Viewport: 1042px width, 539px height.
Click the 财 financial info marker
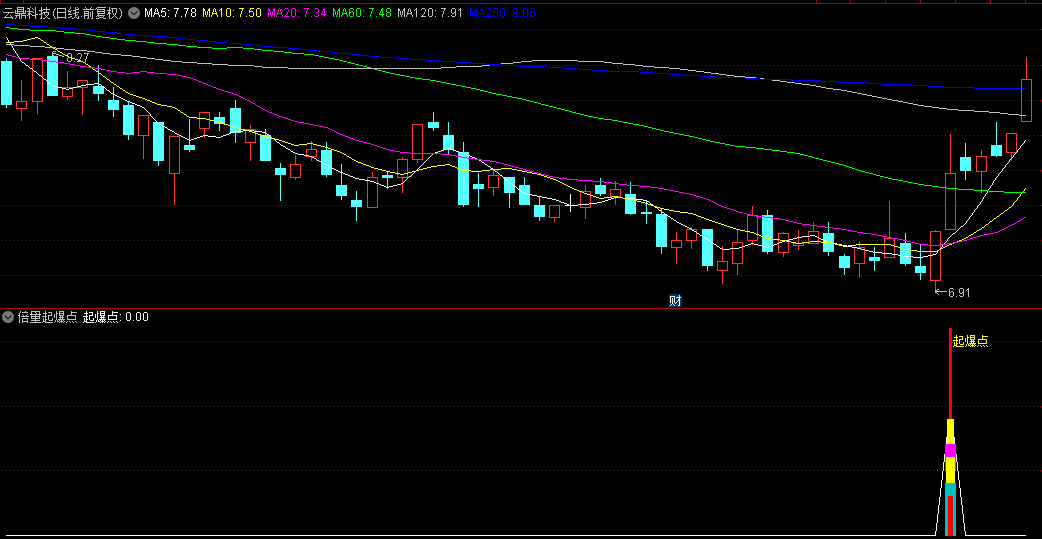[675, 300]
